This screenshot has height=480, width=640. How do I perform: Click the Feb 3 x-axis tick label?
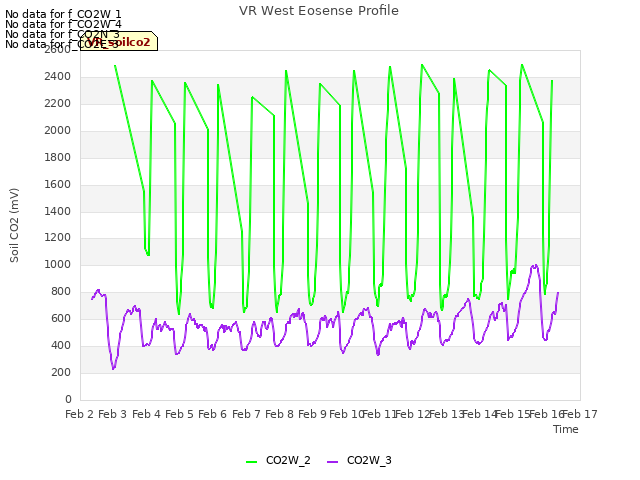pyautogui.click(x=113, y=414)
